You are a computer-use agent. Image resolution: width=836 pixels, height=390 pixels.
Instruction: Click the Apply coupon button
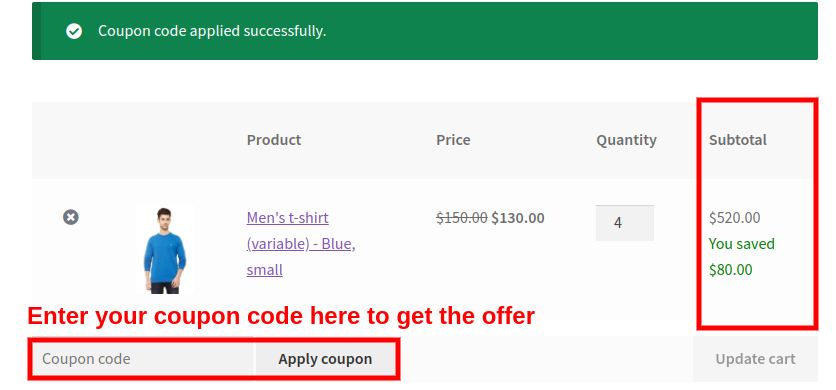325,359
